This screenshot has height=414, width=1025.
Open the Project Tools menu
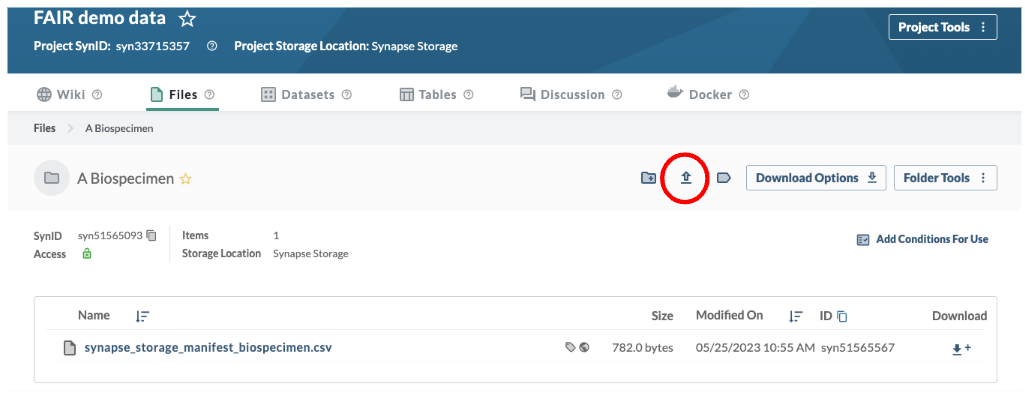coord(943,27)
